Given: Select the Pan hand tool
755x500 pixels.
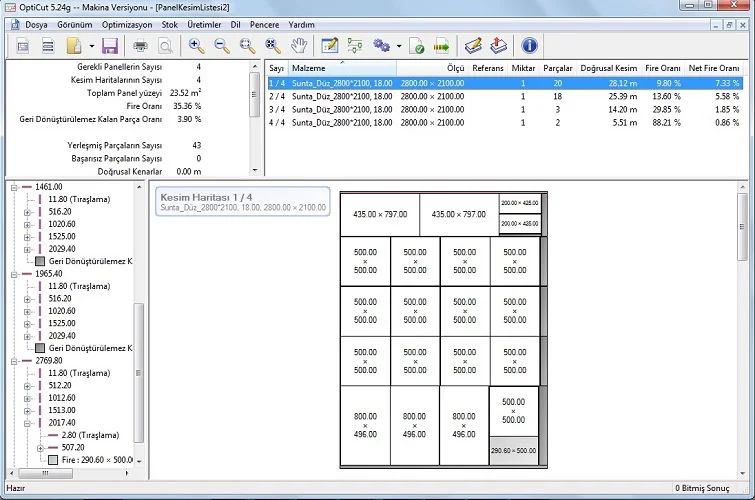Looking at the screenshot, I should (298, 46).
